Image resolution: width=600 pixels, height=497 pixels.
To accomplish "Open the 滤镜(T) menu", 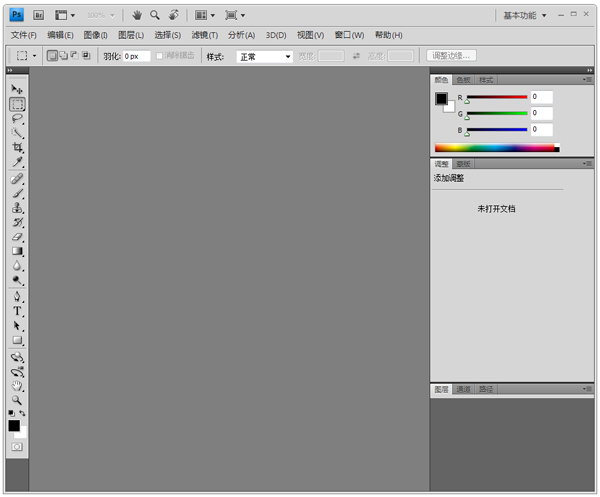I will (204, 35).
